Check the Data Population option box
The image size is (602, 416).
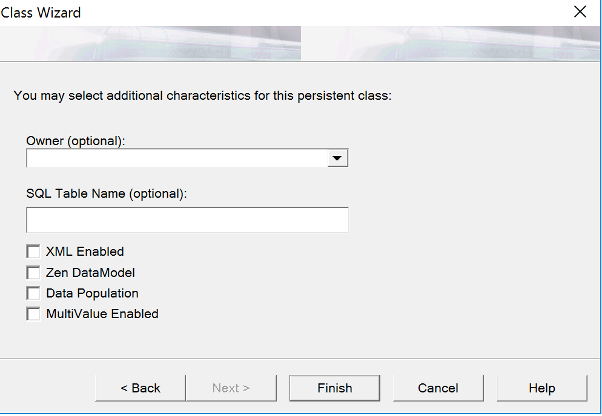pos(33,293)
